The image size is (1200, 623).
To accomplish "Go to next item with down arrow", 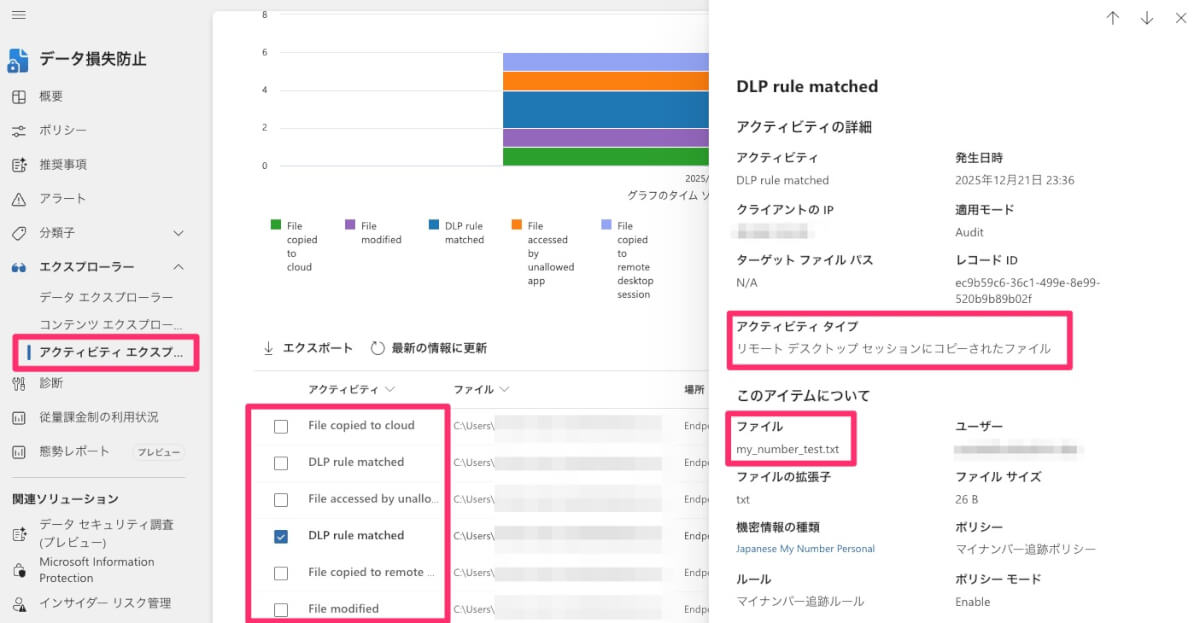I will pyautogui.click(x=1146, y=18).
